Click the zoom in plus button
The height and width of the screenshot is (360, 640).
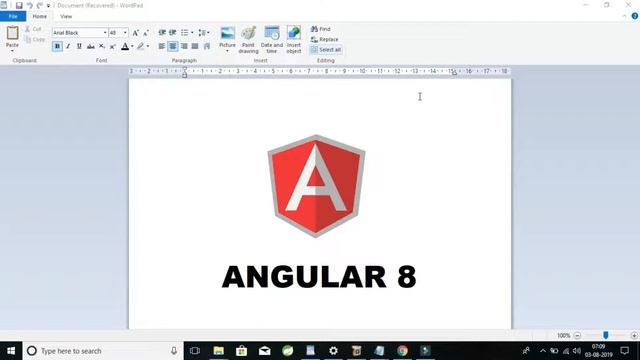[634, 336]
